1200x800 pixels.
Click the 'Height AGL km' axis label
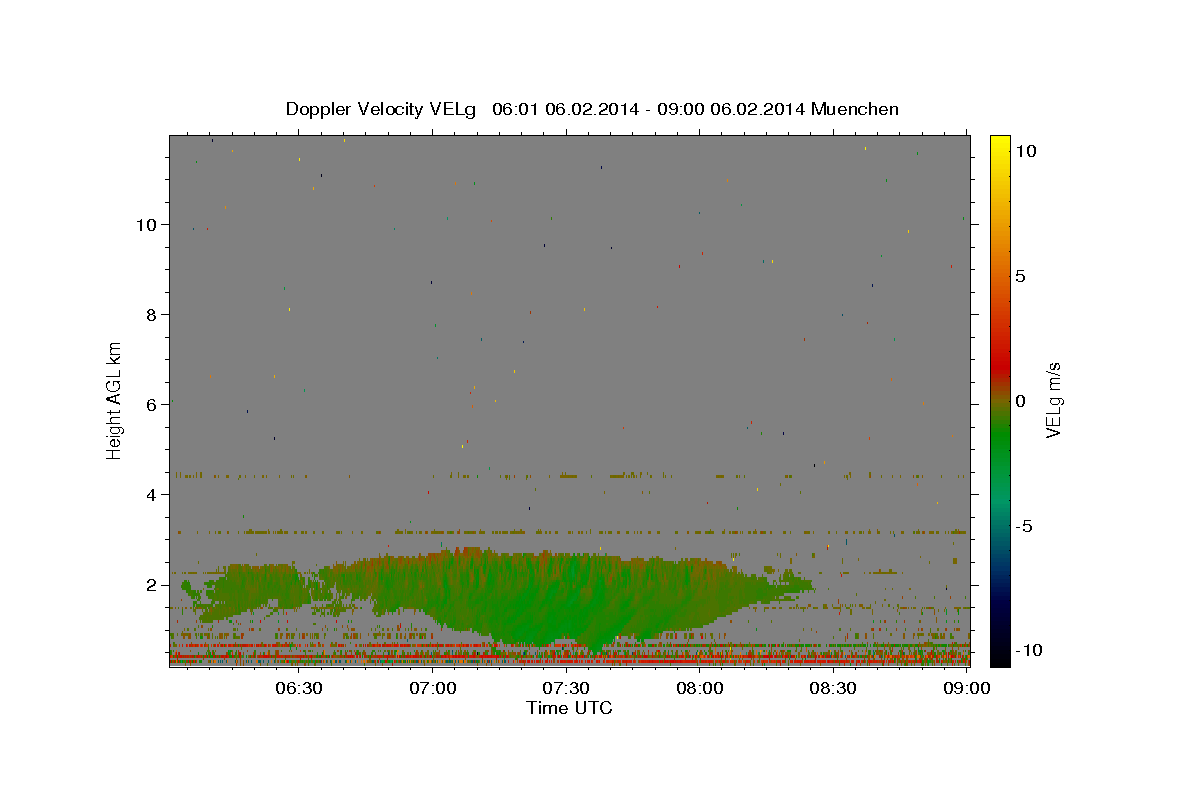(x=114, y=400)
